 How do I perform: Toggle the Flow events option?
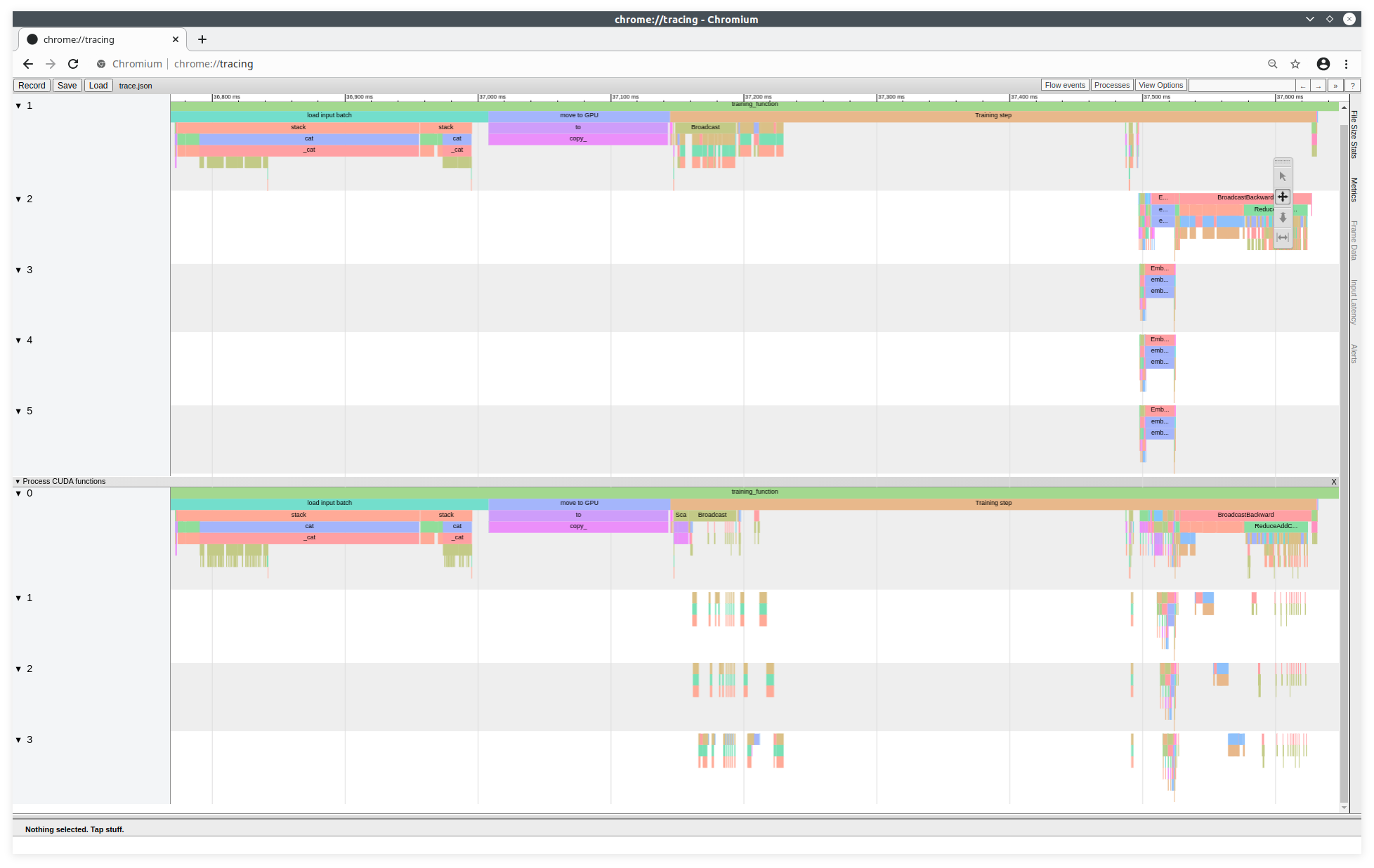[x=1065, y=84]
